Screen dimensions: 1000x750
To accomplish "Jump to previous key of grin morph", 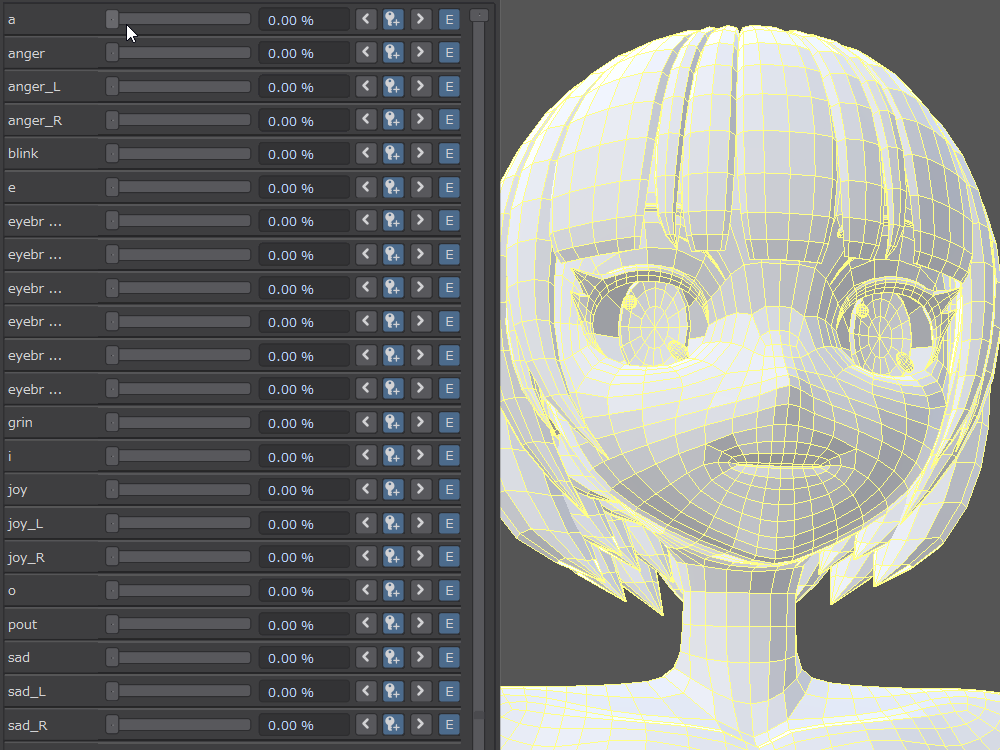I will pyautogui.click(x=366, y=423).
